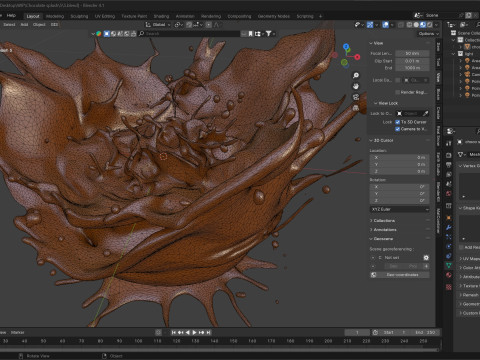
Task: Select rendered viewport shading mode
Action: 430,25
